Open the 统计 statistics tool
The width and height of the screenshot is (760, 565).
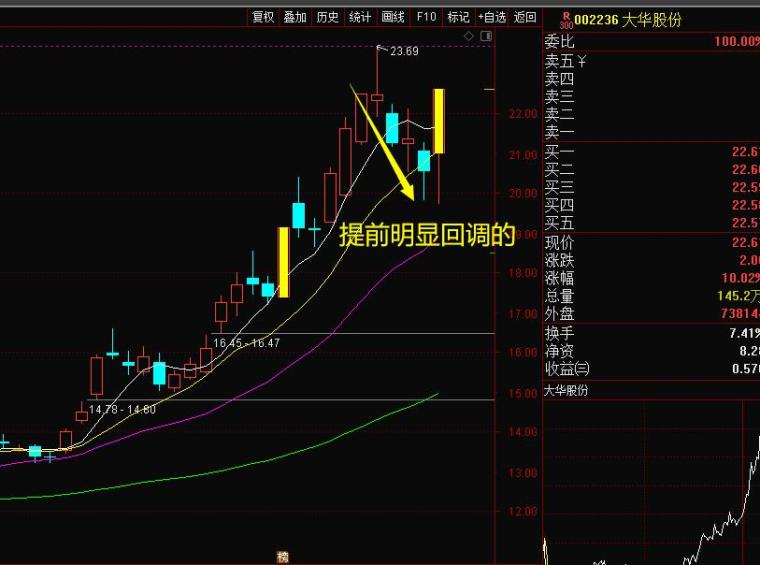(360, 17)
